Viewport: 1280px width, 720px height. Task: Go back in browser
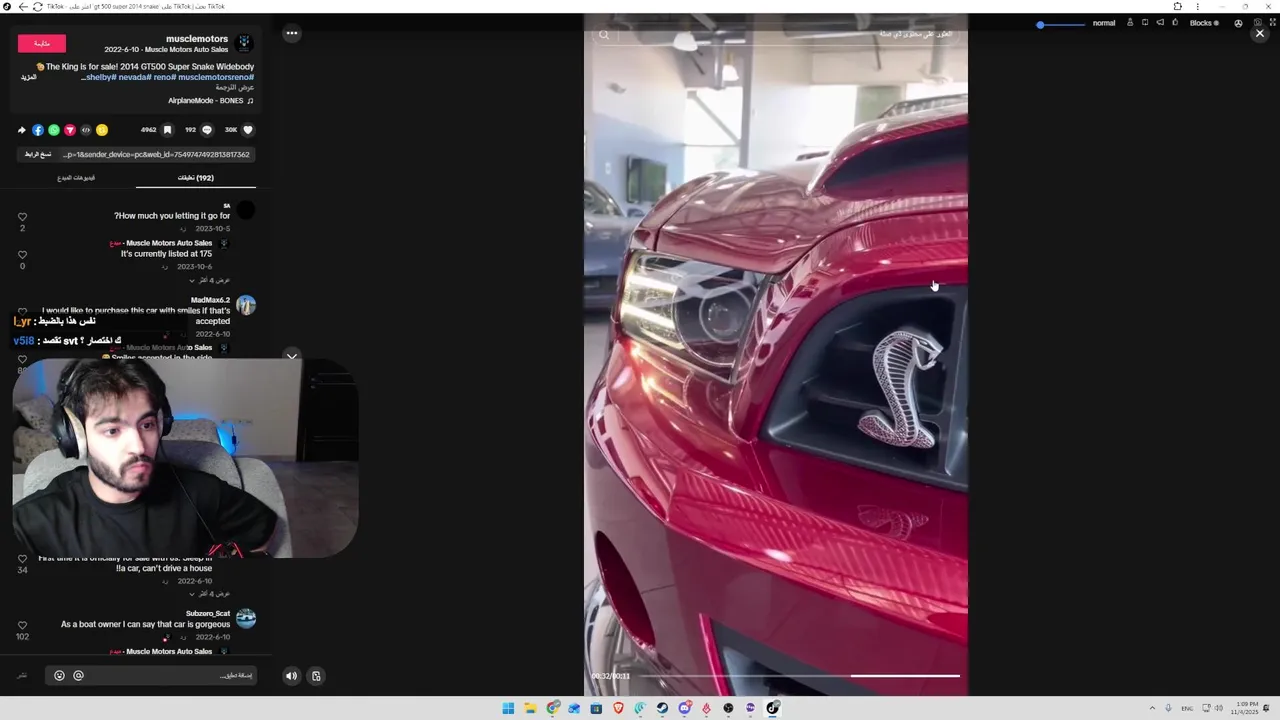click(23, 6)
